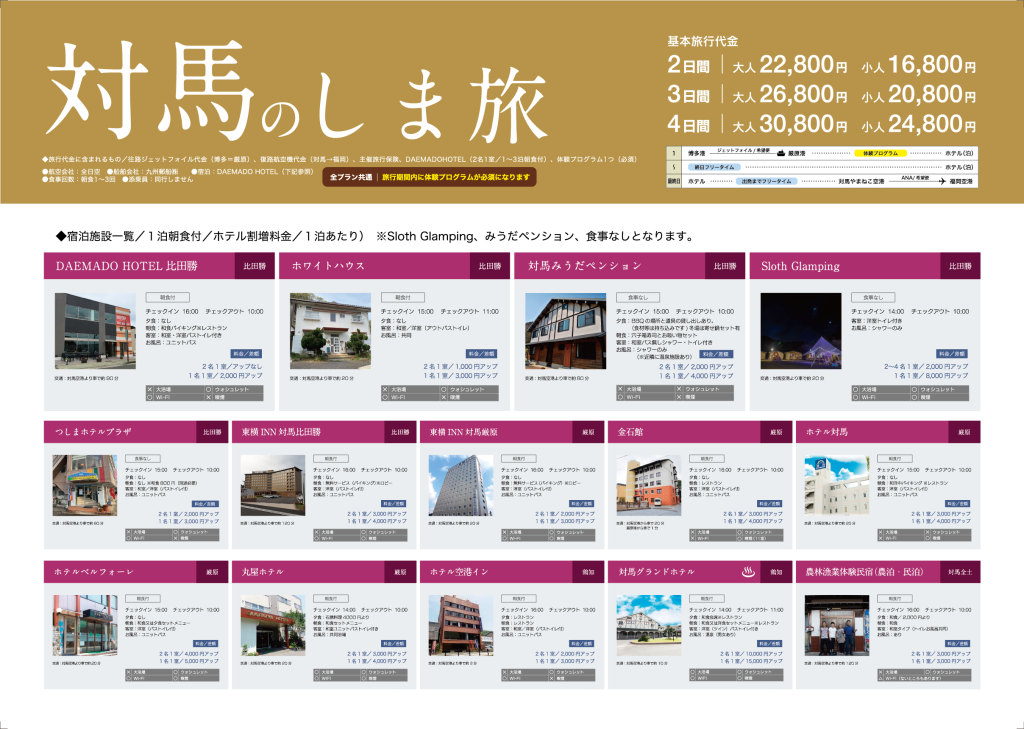
Task: Click the ホテルベルフォーレ card title
Action: click(93, 572)
